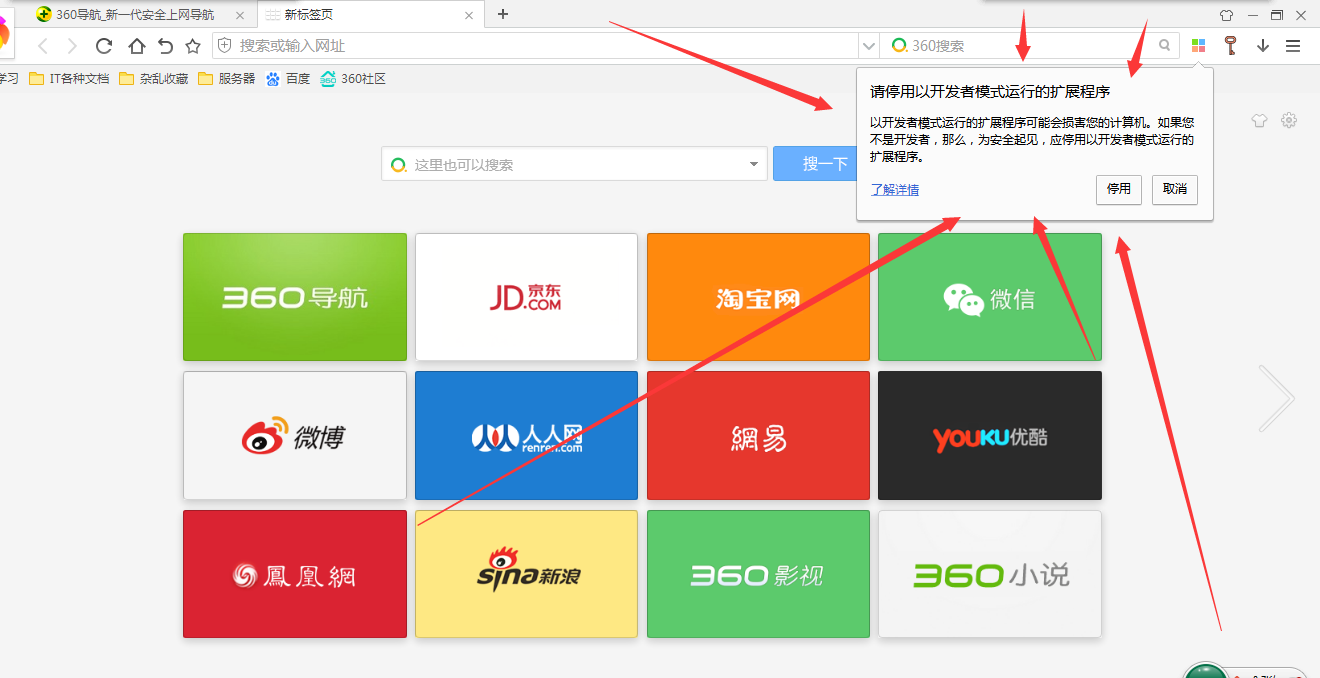
Task: Click the undo/restore closed tab arrow icon
Action: point(165,46)
